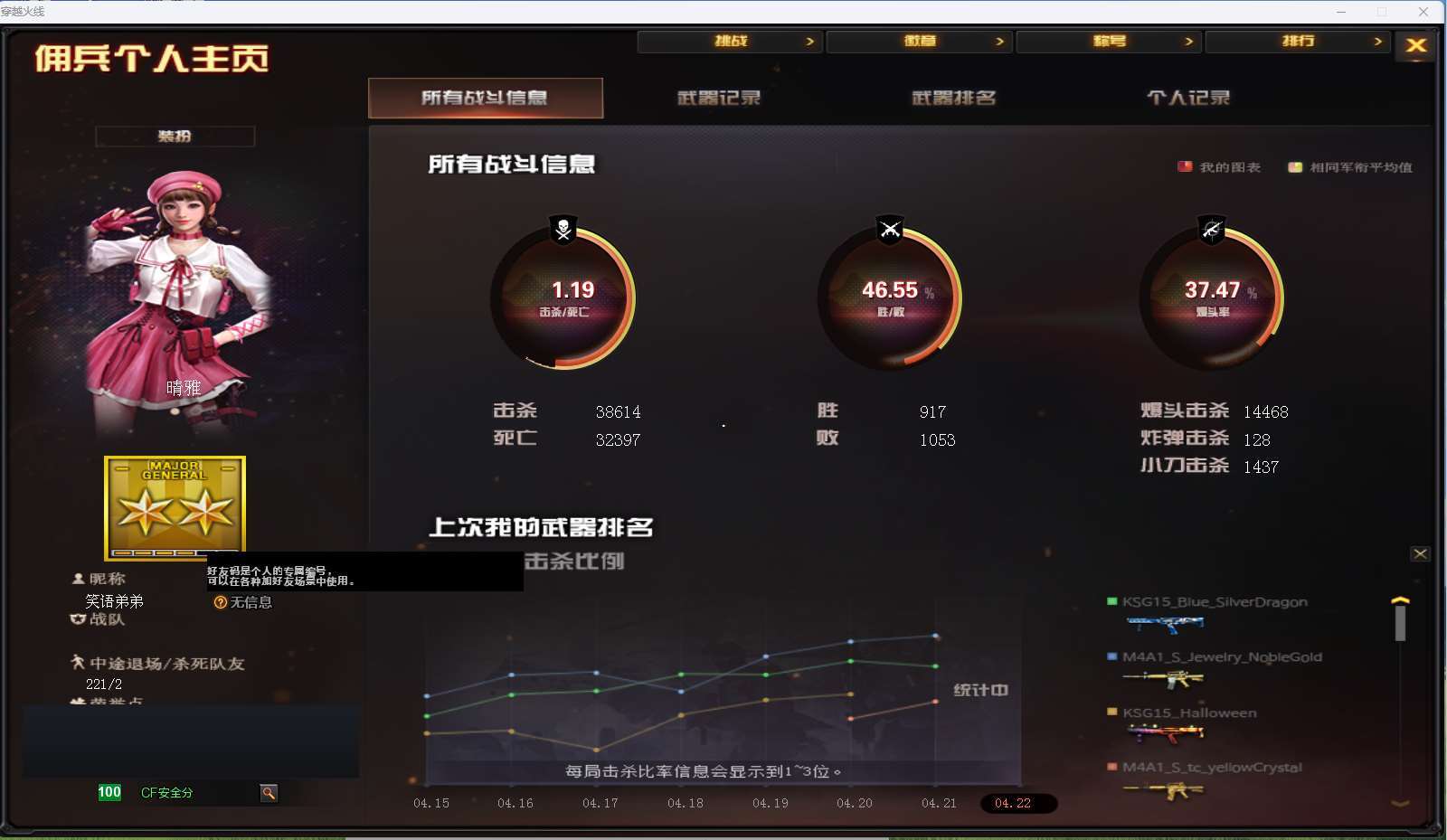Click the grenade kills value 128
The height and width of the screenshot is (840, 1447).
point(1257,440)
